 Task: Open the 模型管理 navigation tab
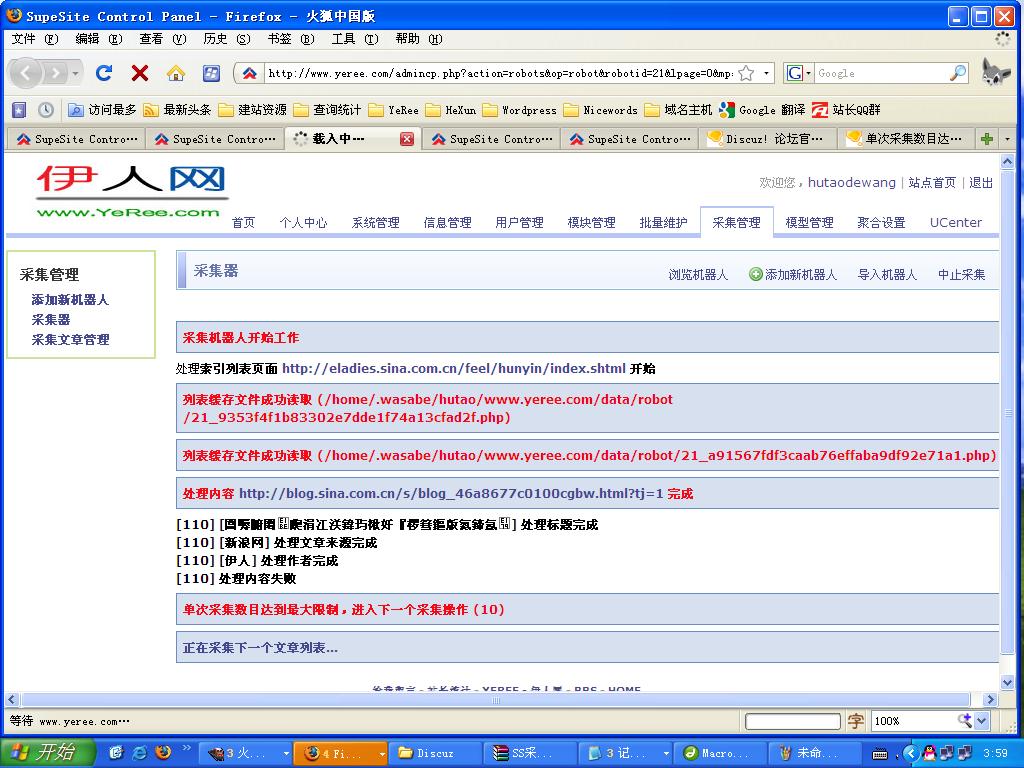click(809, 223)
